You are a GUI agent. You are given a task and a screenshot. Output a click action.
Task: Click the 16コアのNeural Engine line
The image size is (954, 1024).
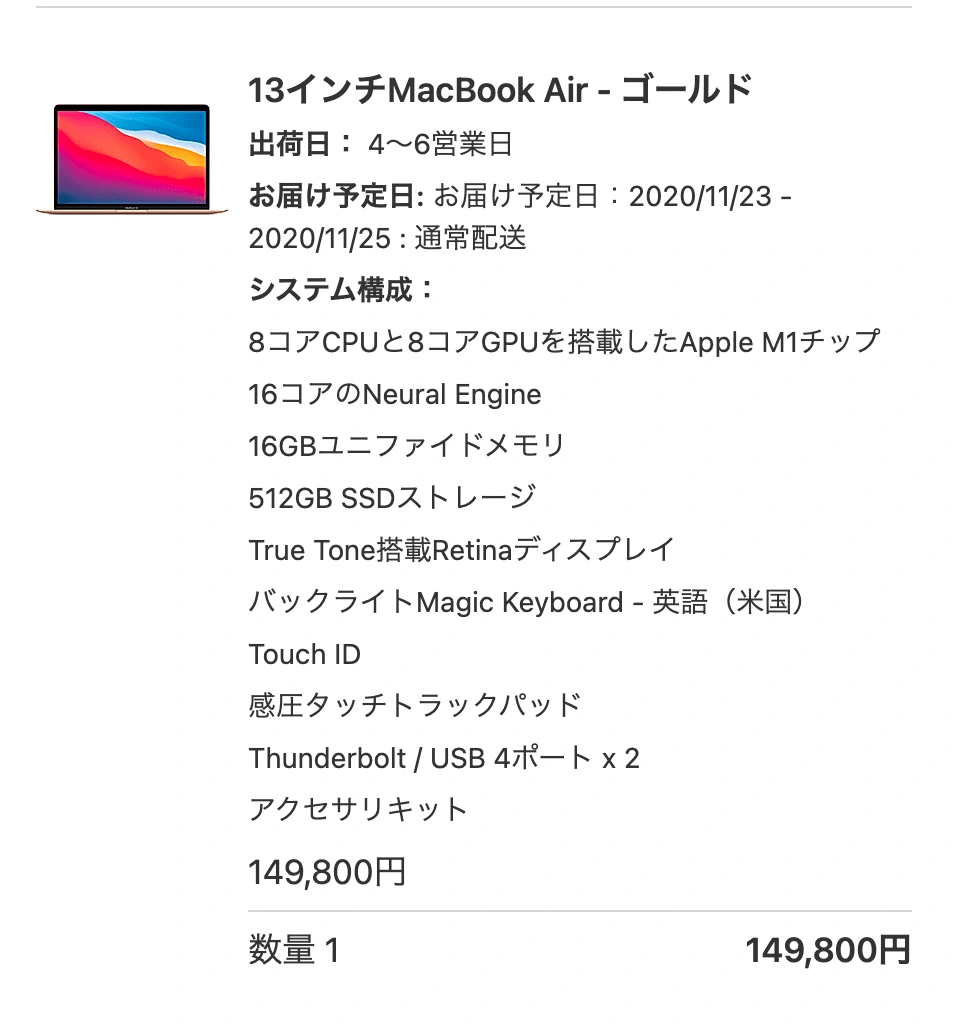pyautogui.click(x=395, y=394)
